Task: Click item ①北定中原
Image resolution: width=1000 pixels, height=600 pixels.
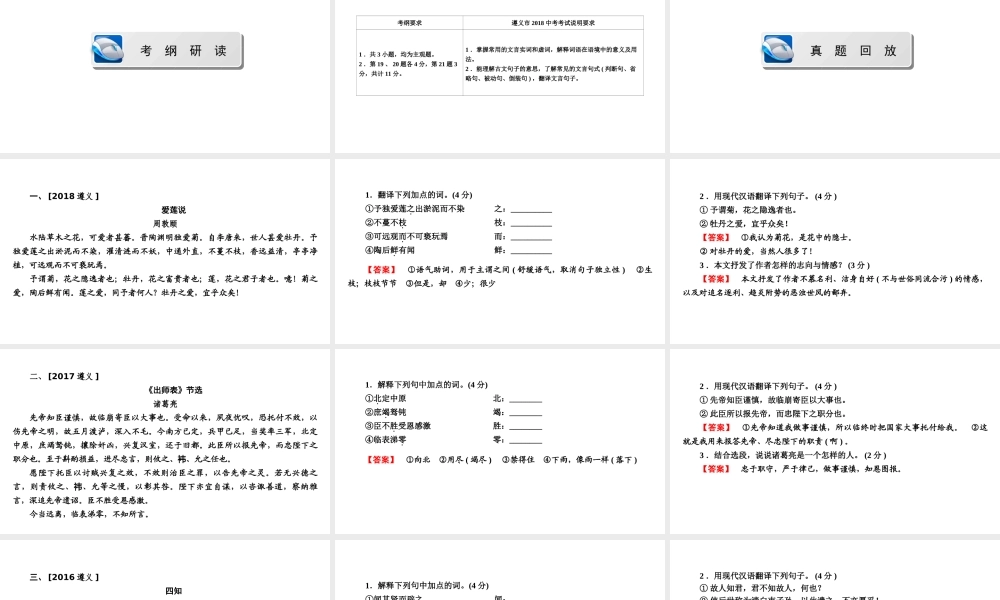Action: tap(385, 399)
